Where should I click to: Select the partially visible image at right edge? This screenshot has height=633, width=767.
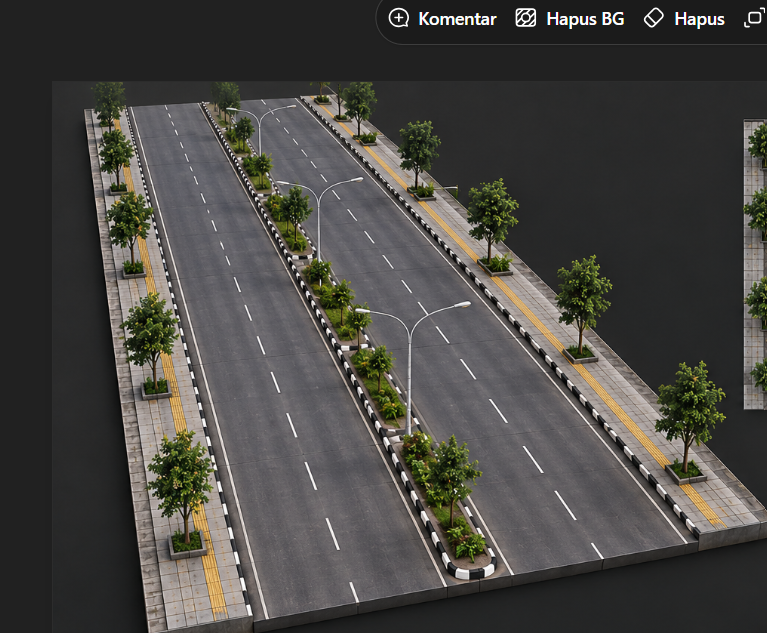[x=755, y=264]
